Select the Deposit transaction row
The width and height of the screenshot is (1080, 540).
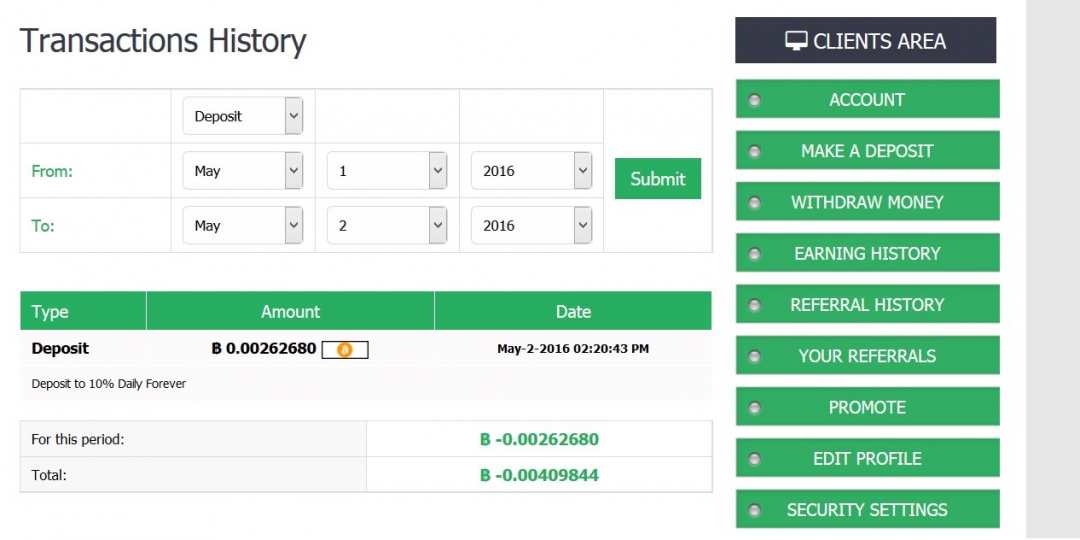point(60,349)
